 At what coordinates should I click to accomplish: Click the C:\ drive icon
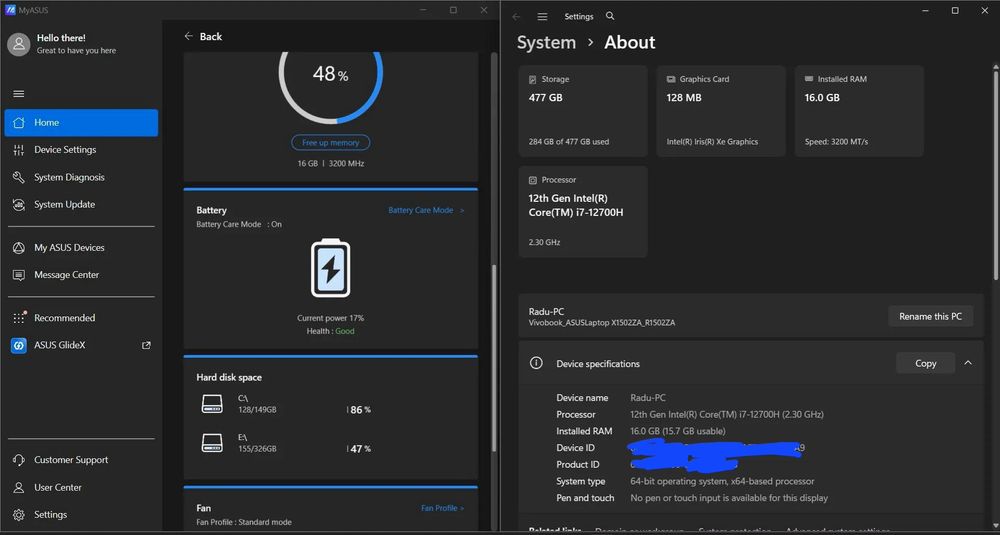[x=212, y=404]
